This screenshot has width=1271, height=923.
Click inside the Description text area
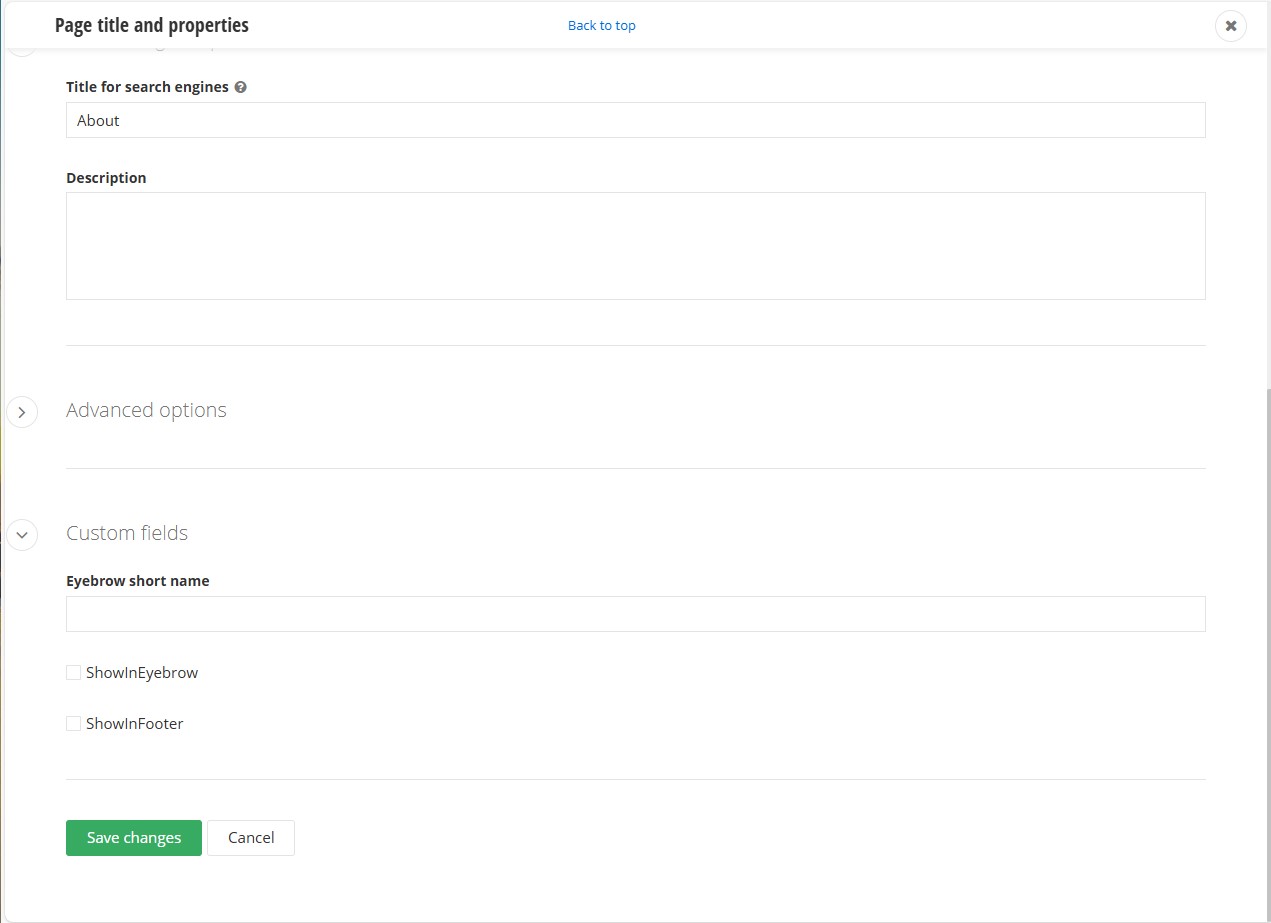coord(635,245)
